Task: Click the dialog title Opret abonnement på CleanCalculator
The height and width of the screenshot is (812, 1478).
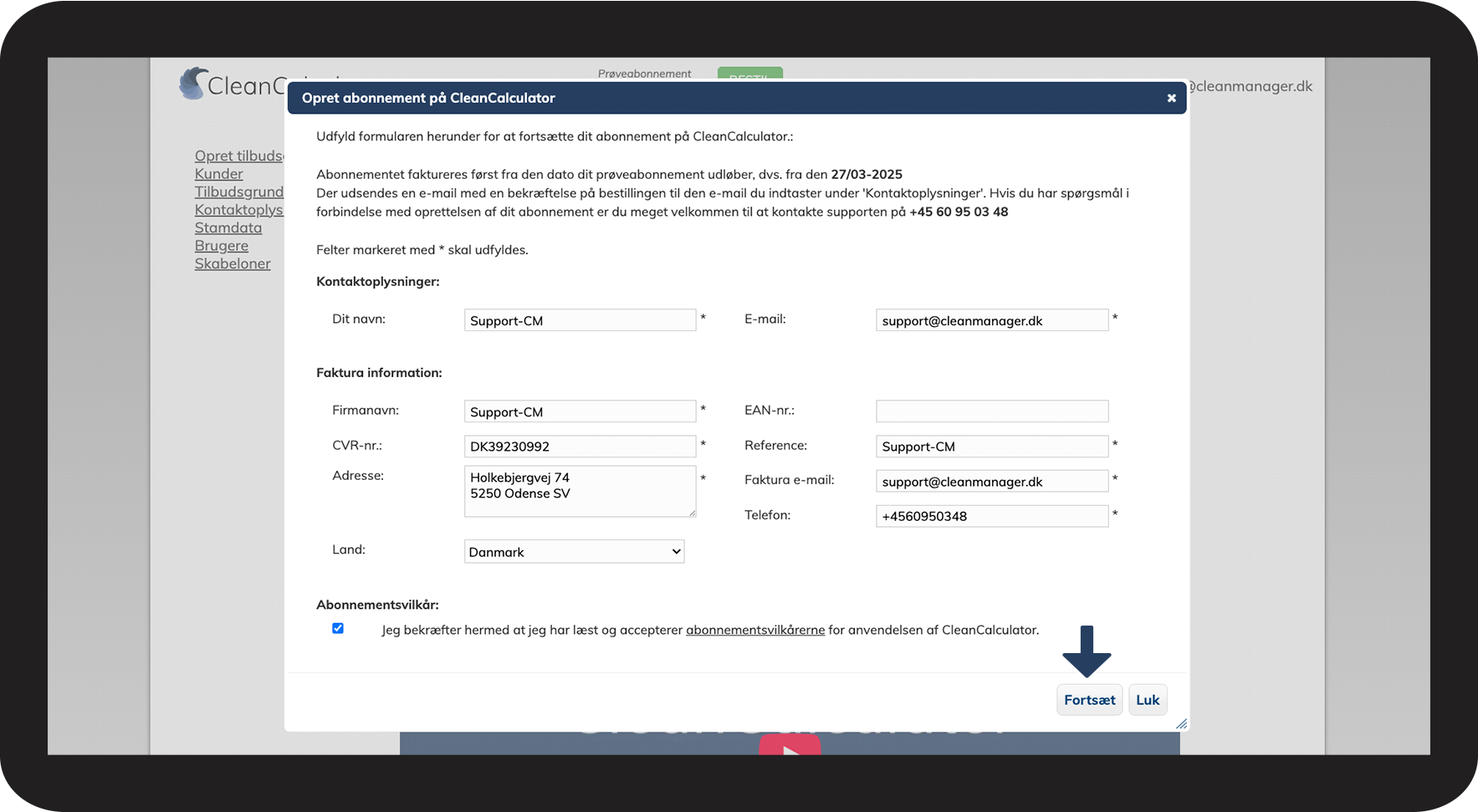Action: coord(428,98)
